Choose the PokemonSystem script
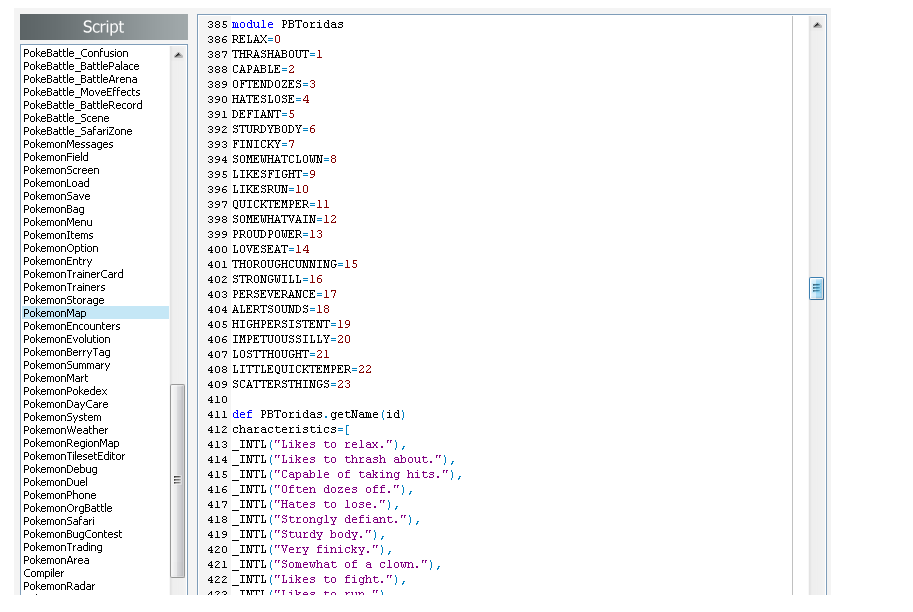913x612 pixels. (62, 417)
